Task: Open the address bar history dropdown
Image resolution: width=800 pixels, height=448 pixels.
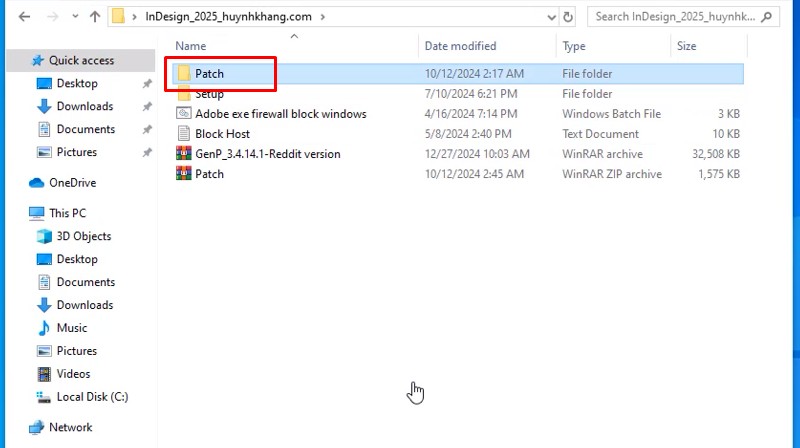Action: (x=552, y=17)
